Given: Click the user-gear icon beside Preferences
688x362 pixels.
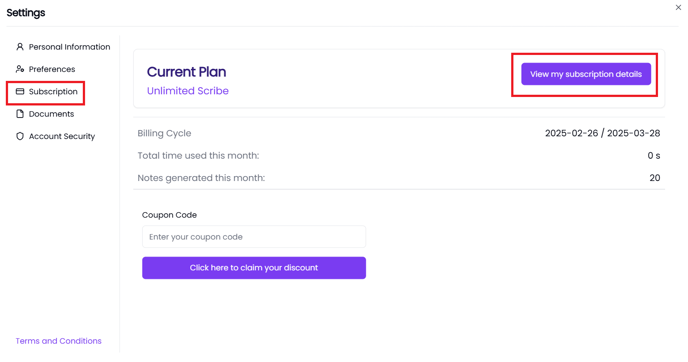Looking at the screenshot, I should click(x=20, y=69).
